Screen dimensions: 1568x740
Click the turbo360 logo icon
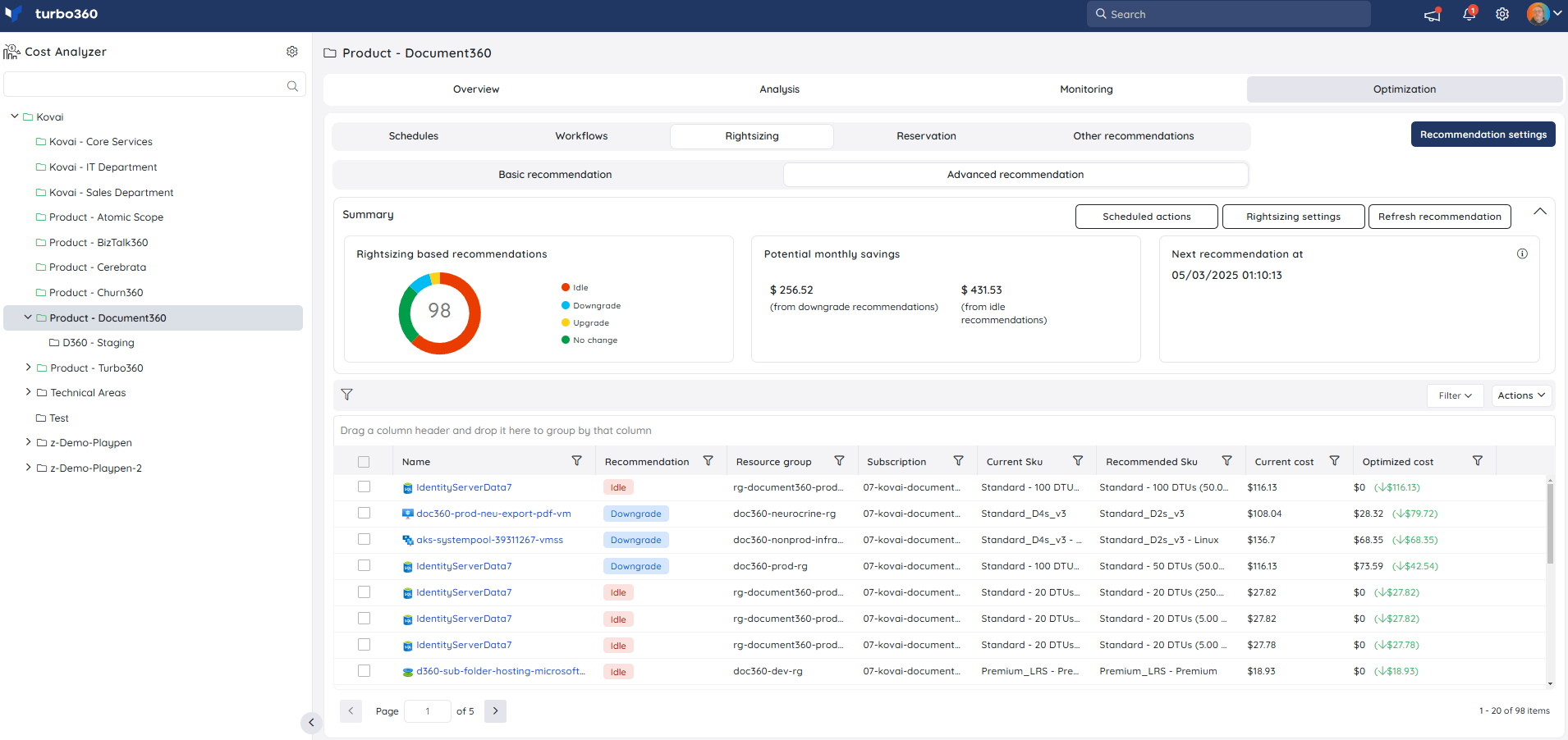pos(13,13)
